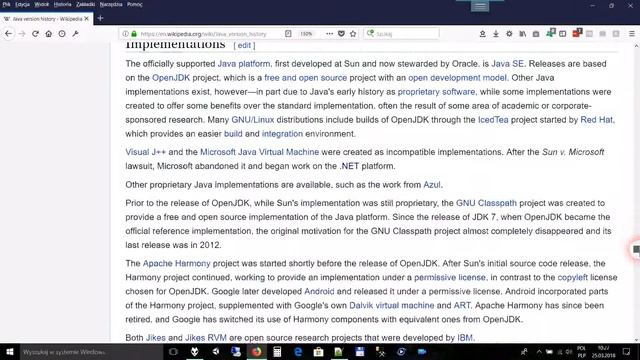Follow the IBM link
This screenshot has height=360, width=640.
pos(464,338)
